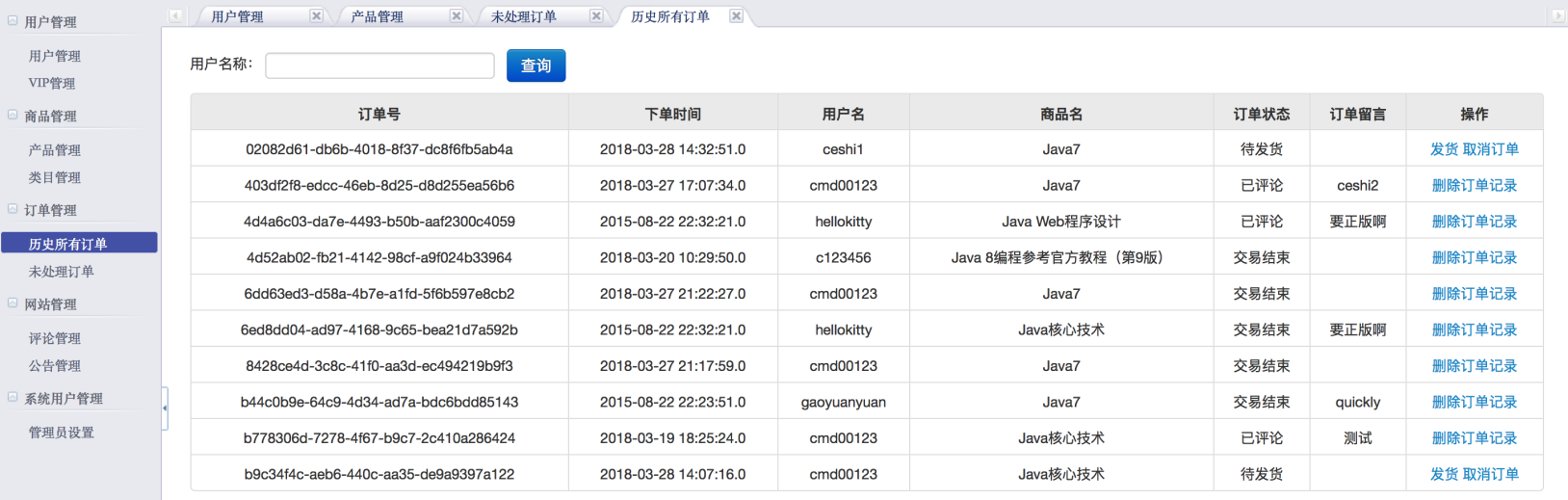
Task: Delete record of order 6dd63ed3-d58a-4b7e
Action: point(1475,294)
